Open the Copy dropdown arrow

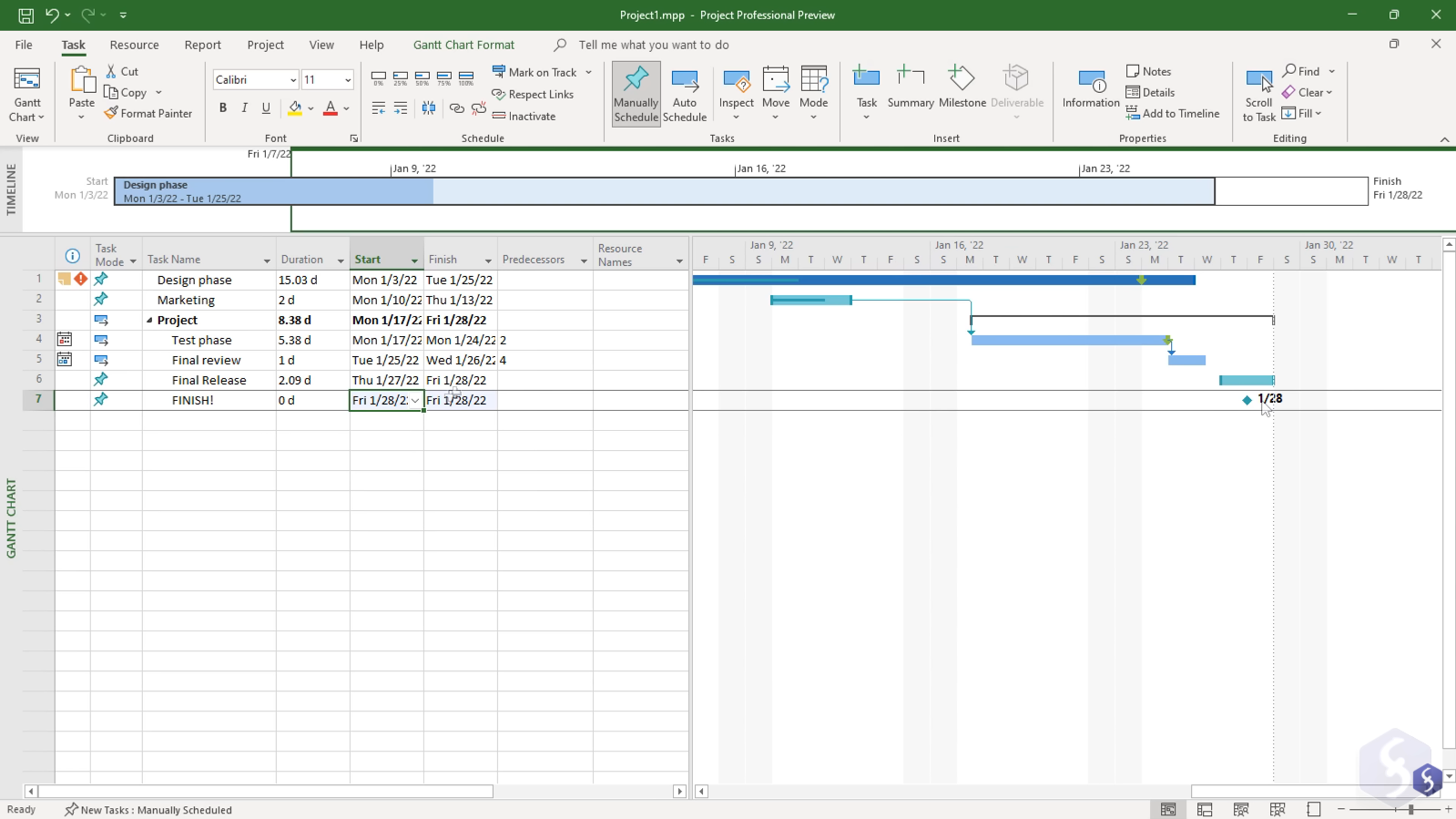click(x=158, y=92)
